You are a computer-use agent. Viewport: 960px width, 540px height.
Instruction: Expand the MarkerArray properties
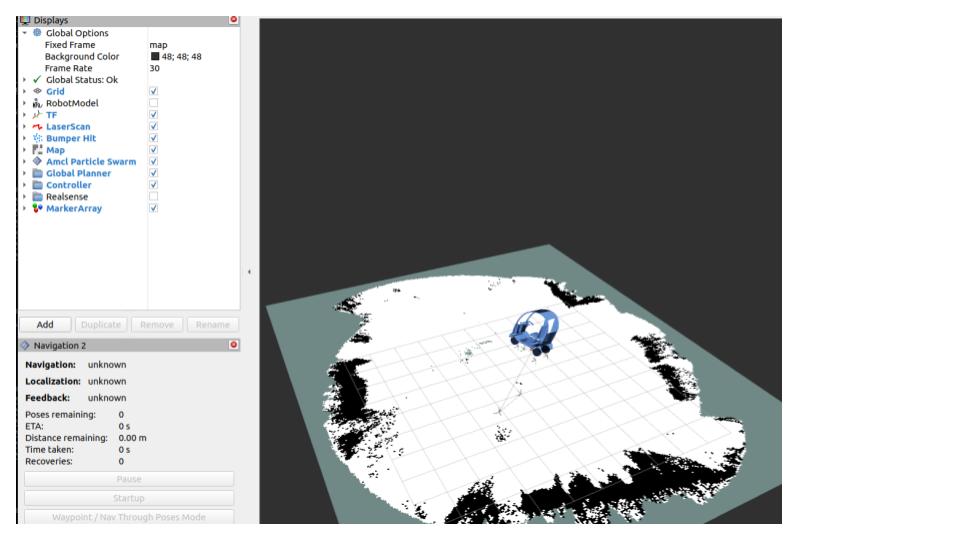point(24,208)
